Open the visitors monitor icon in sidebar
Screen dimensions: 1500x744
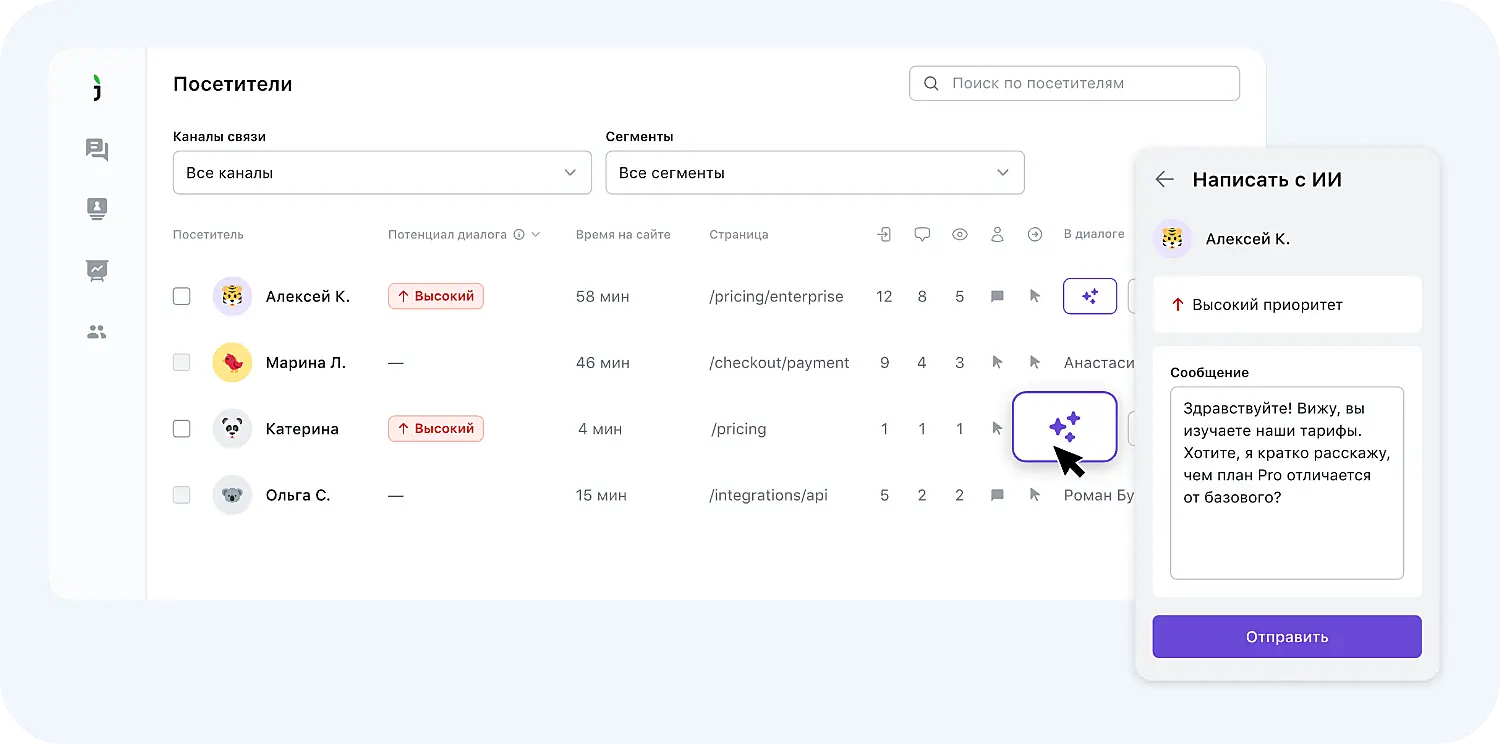click(x=97, y=208)
